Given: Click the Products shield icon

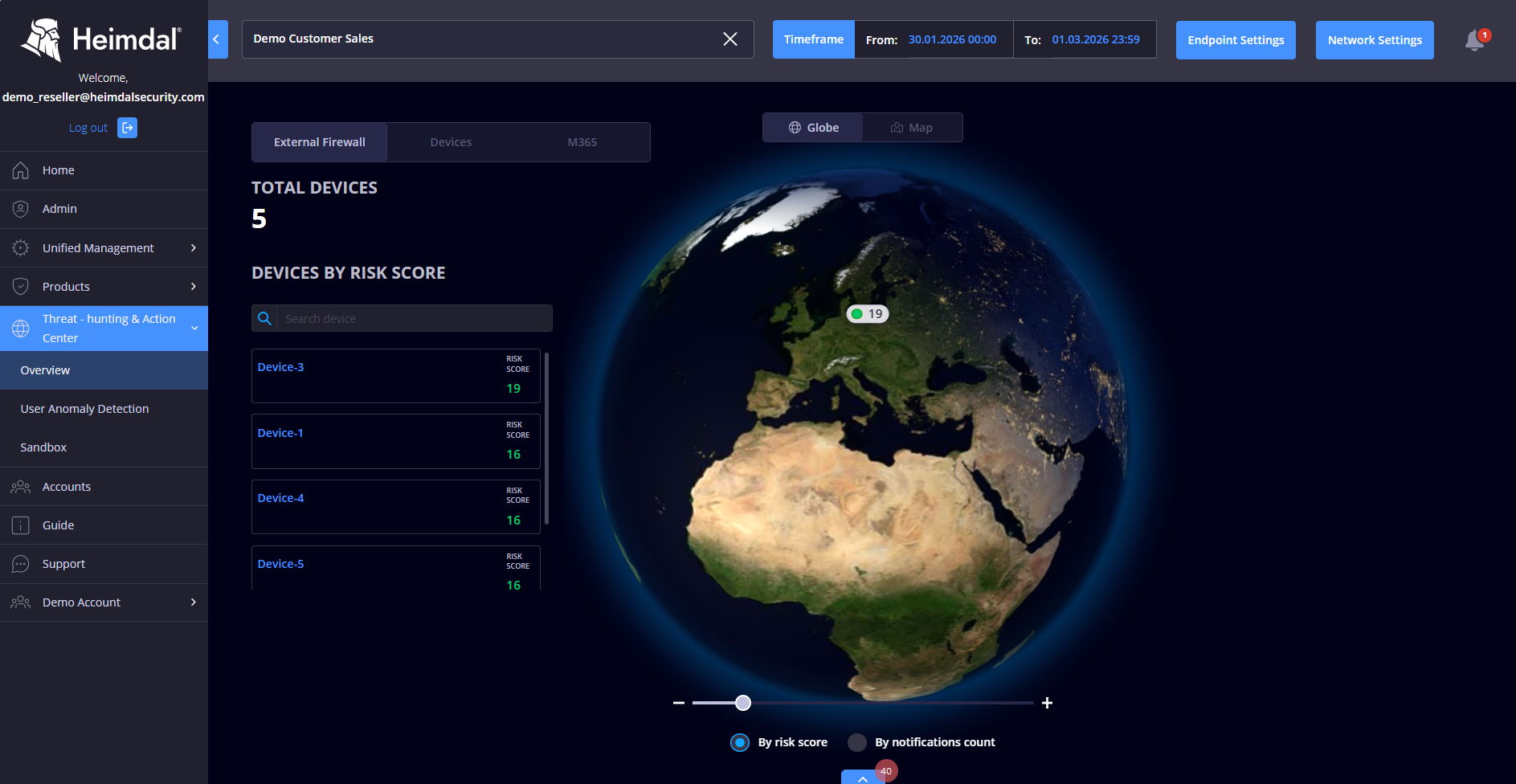Looking at the screenshot, I should click(x=21, y=287).
